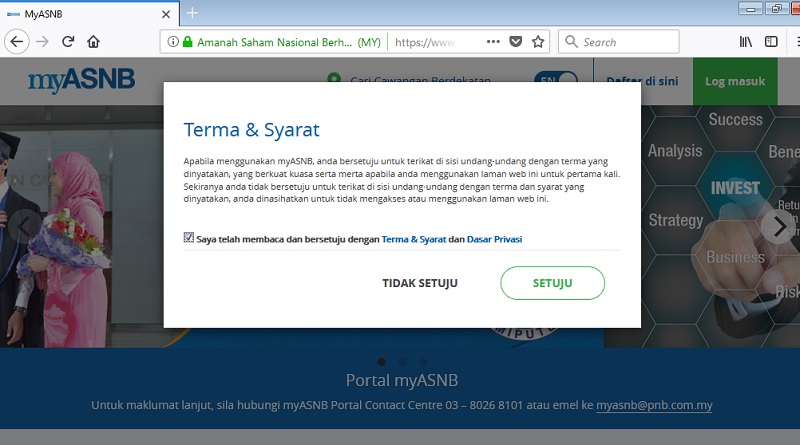Open a new tab with plus button
The width and height of the screenshot is (800, 445).
point(192,13)
